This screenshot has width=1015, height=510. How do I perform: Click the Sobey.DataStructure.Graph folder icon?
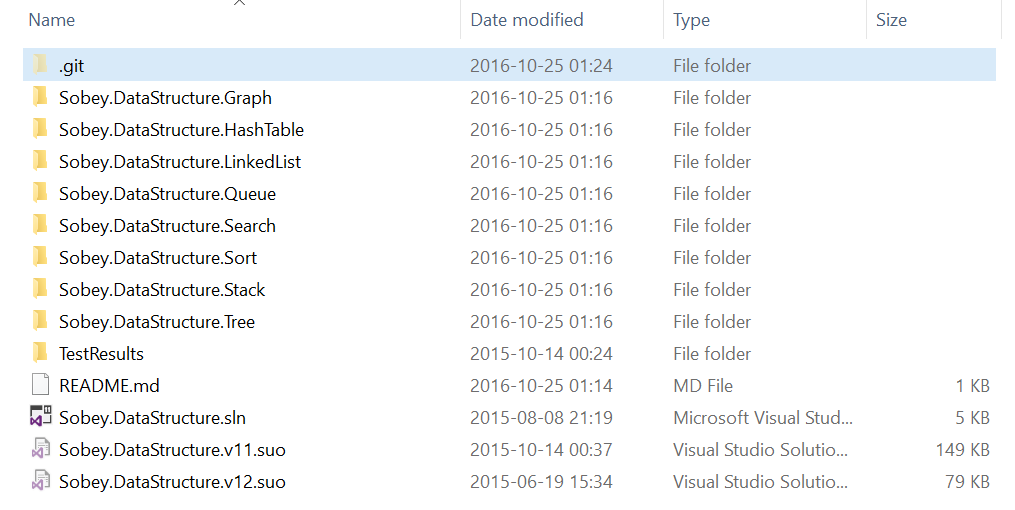coord(40,98)
